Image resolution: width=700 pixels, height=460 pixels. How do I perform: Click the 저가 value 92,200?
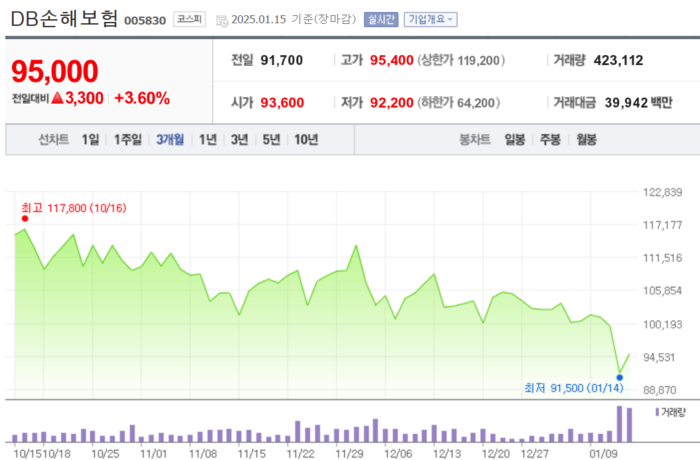[x=392, y=103]
